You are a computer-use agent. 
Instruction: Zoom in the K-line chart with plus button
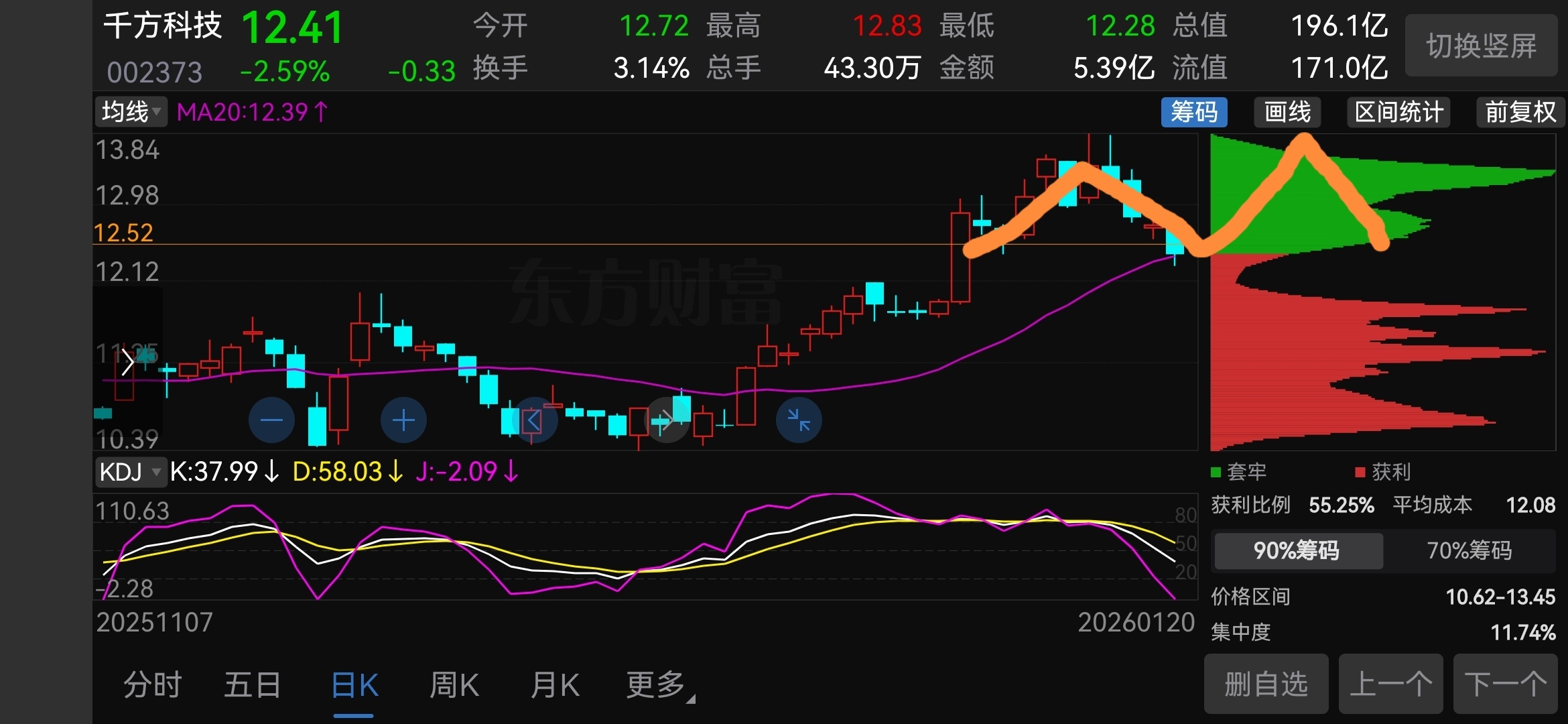click(403, 420)
